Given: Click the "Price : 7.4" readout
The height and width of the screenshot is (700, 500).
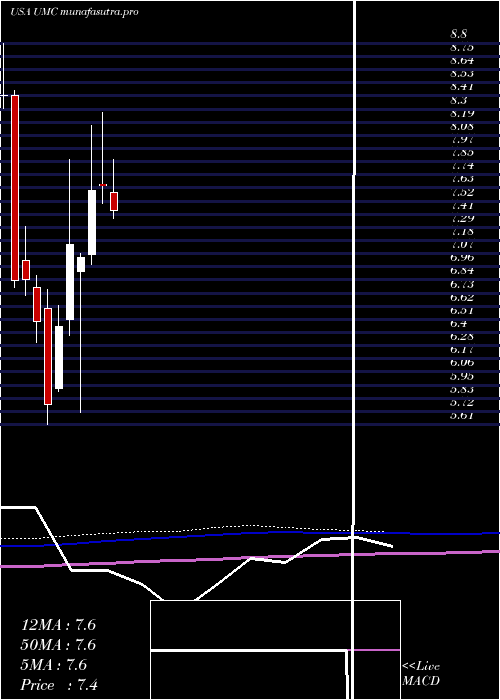Looking at the screenshot, I should [60, 685].
